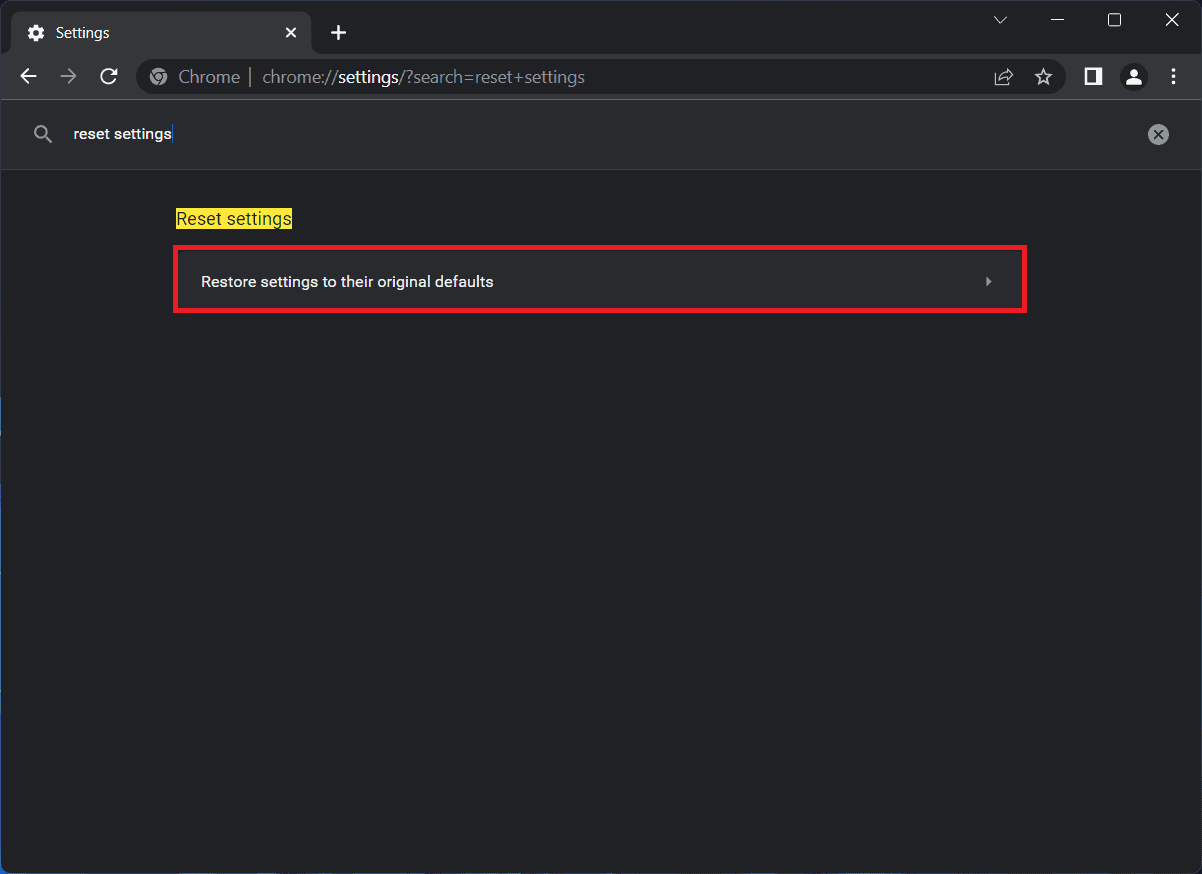
Task: Open Restore settings to their original defaults
Action: pyautogui.click(x=600, y=281)
